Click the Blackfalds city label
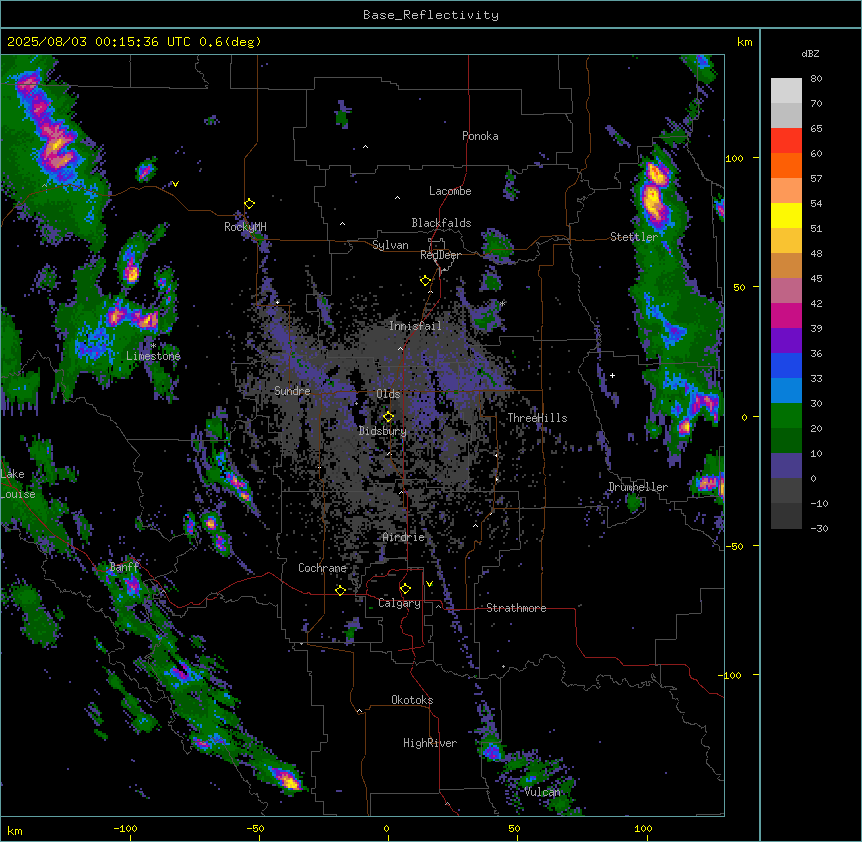 tap(441, 223)
